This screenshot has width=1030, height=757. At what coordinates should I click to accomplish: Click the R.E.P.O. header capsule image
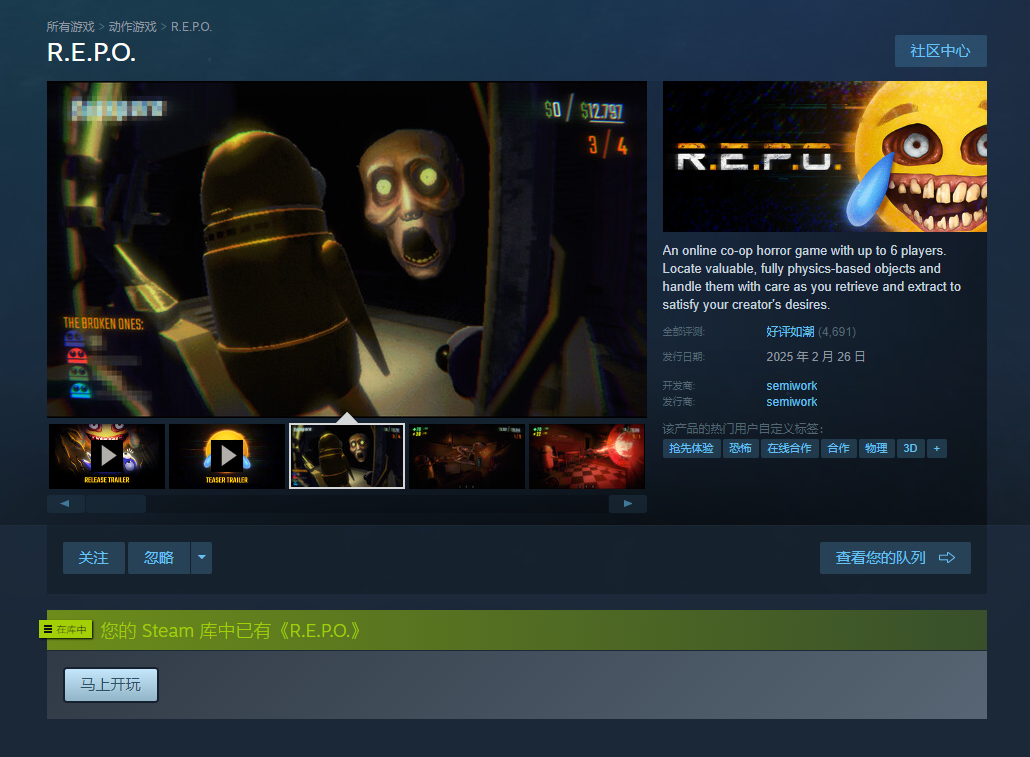pyautogui.click(x=824, y=157)
